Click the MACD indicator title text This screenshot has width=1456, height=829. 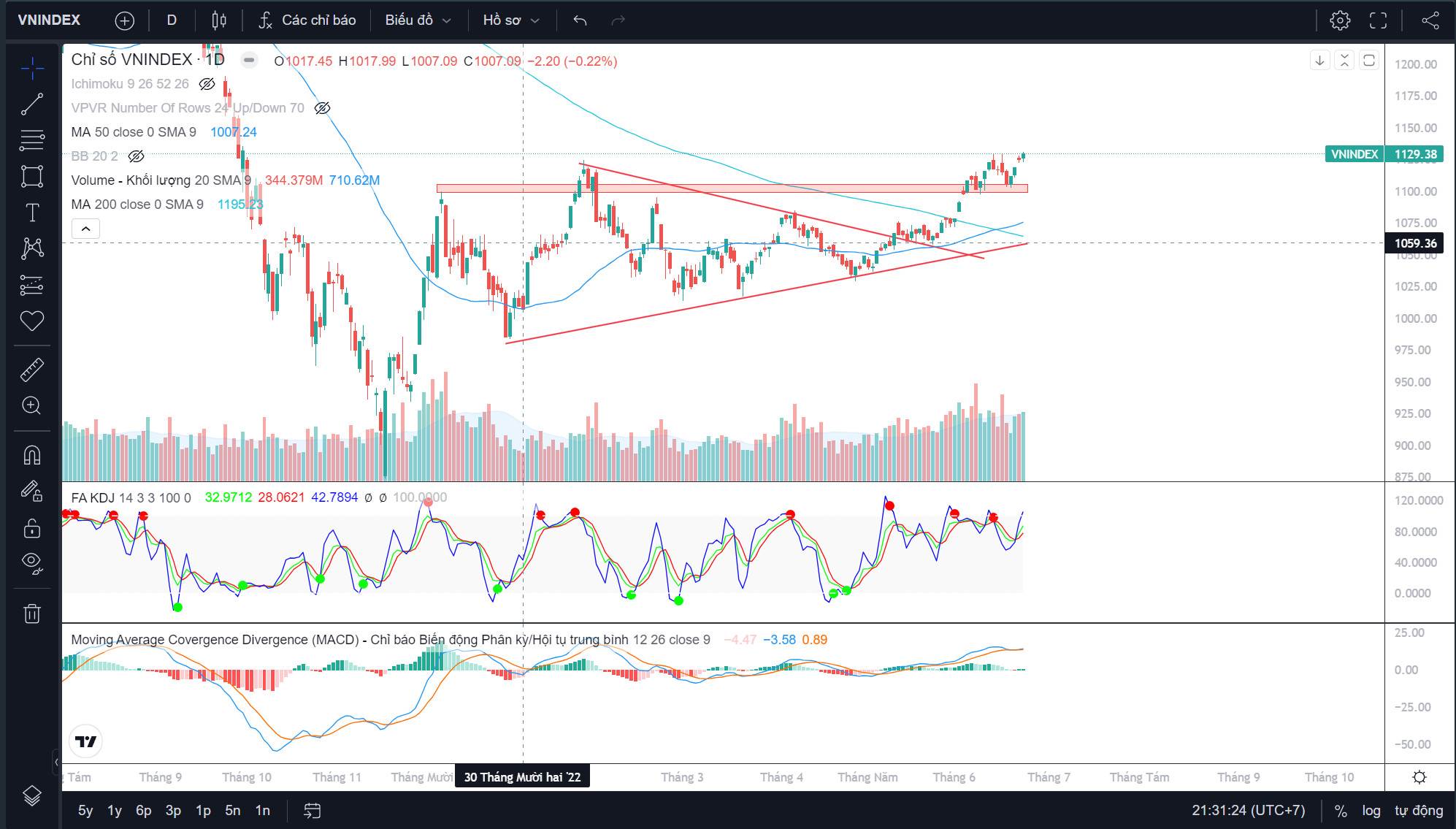(349, 640)
